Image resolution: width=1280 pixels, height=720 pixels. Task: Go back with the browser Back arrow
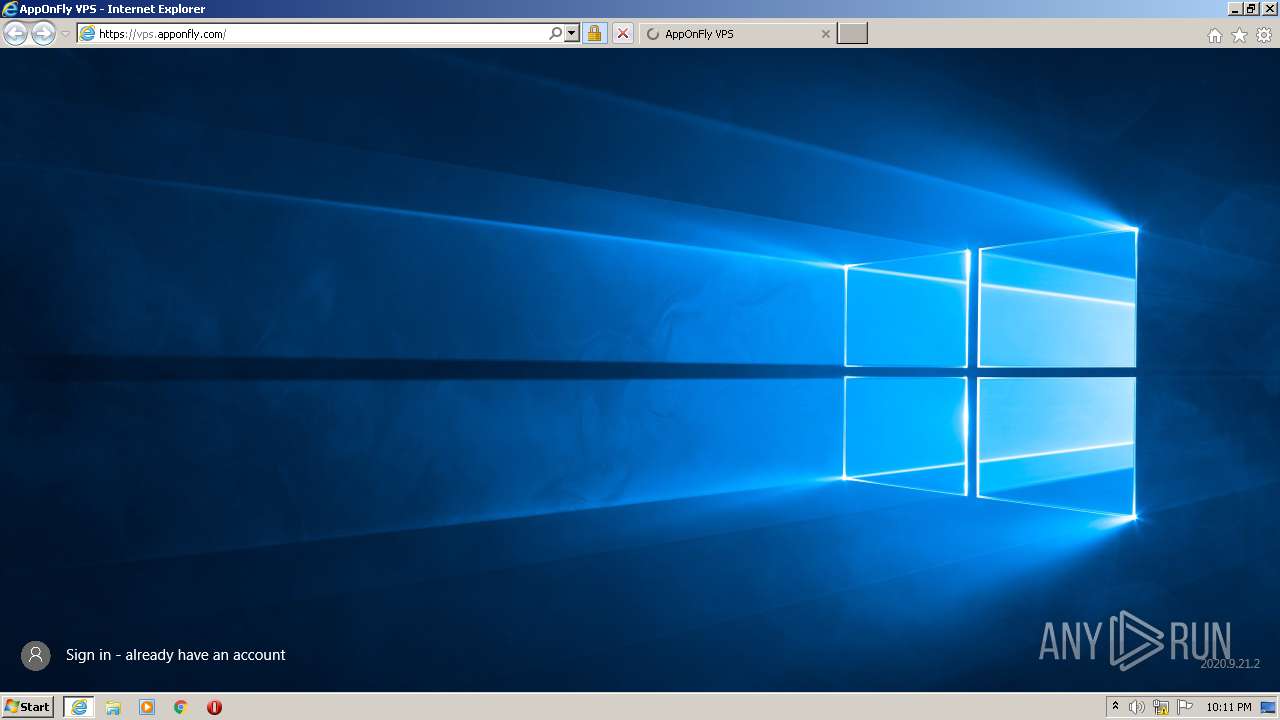[x=15, y=34]
